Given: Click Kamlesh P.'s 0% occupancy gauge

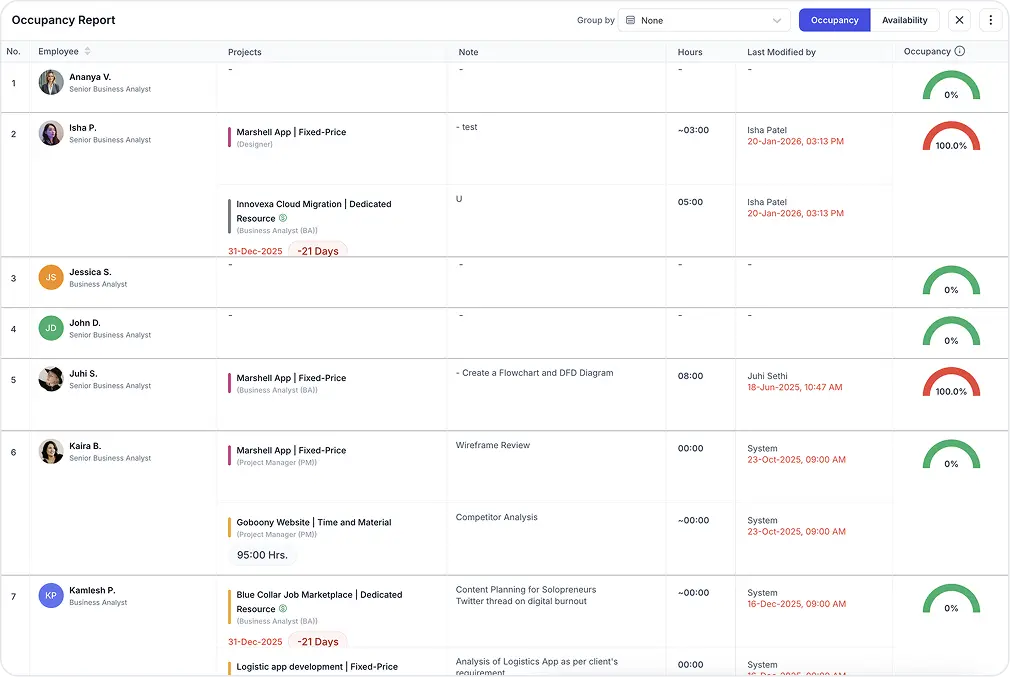Looking at the screenshot, I should point(951,599).
